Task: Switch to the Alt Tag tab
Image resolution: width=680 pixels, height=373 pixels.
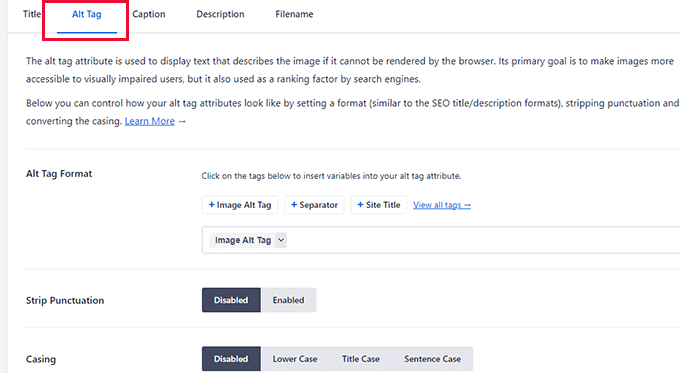Action: pyautogui.click(x=87, y=14)
